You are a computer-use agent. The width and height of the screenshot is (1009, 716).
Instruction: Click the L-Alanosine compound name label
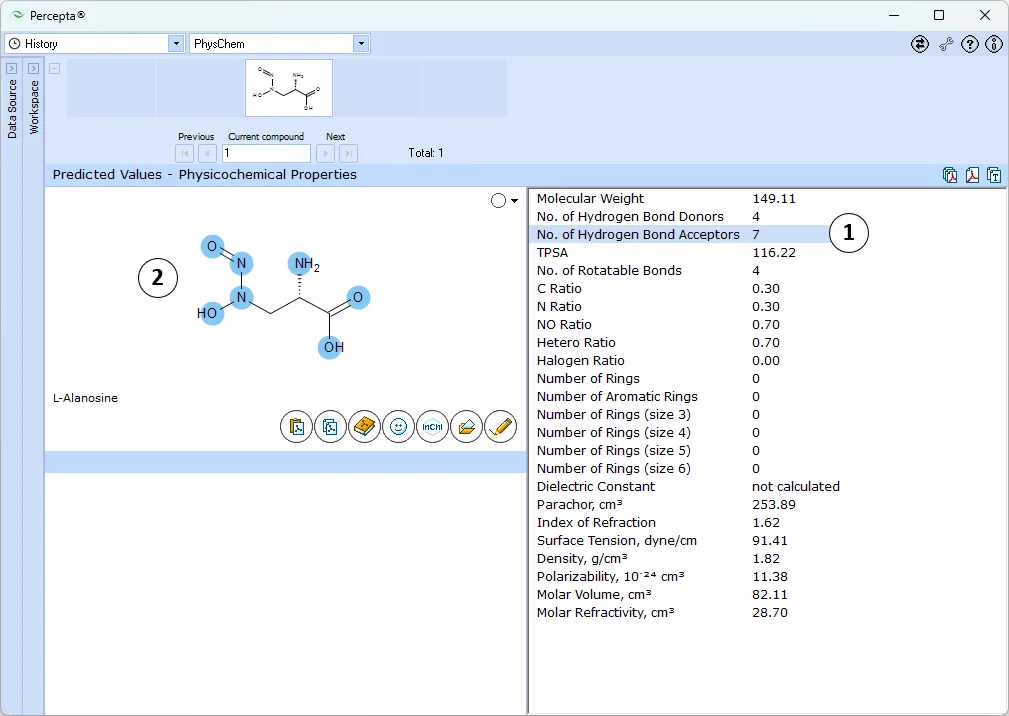pos(86,398)
